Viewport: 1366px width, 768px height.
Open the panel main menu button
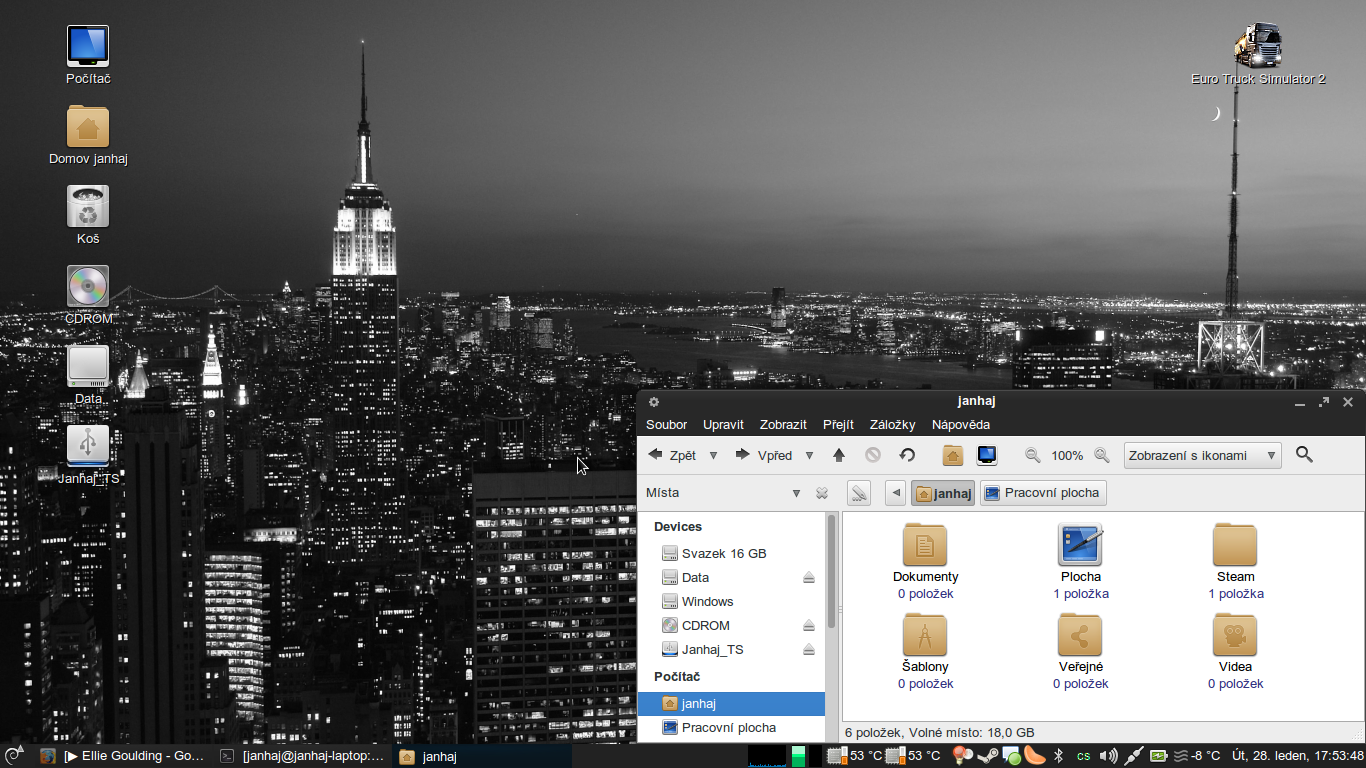(14, 756)
